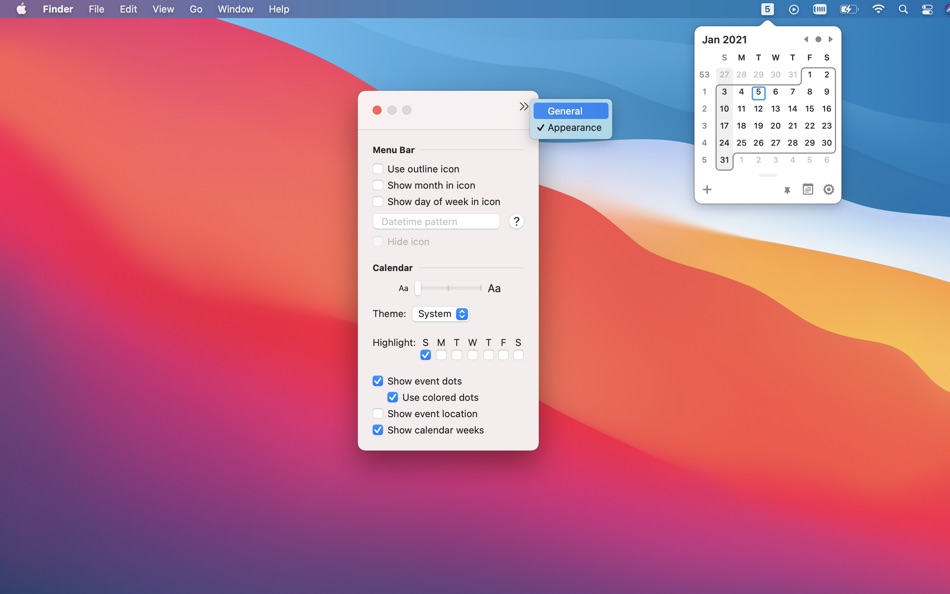
Task: Open Control Center
Action: coord(927,9)
